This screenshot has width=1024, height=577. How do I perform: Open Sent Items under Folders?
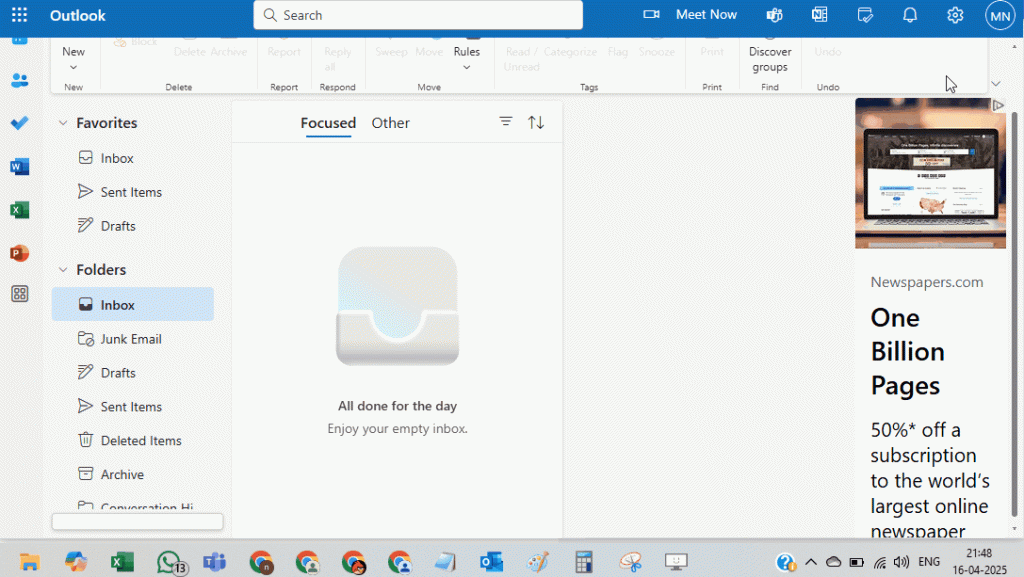[x=133, y=407]
